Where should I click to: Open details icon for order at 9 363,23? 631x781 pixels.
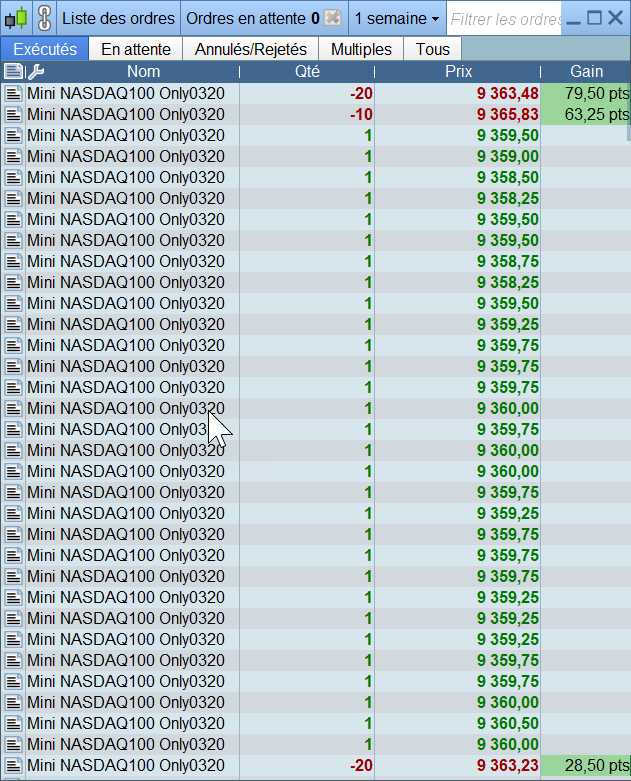point(13,765)
